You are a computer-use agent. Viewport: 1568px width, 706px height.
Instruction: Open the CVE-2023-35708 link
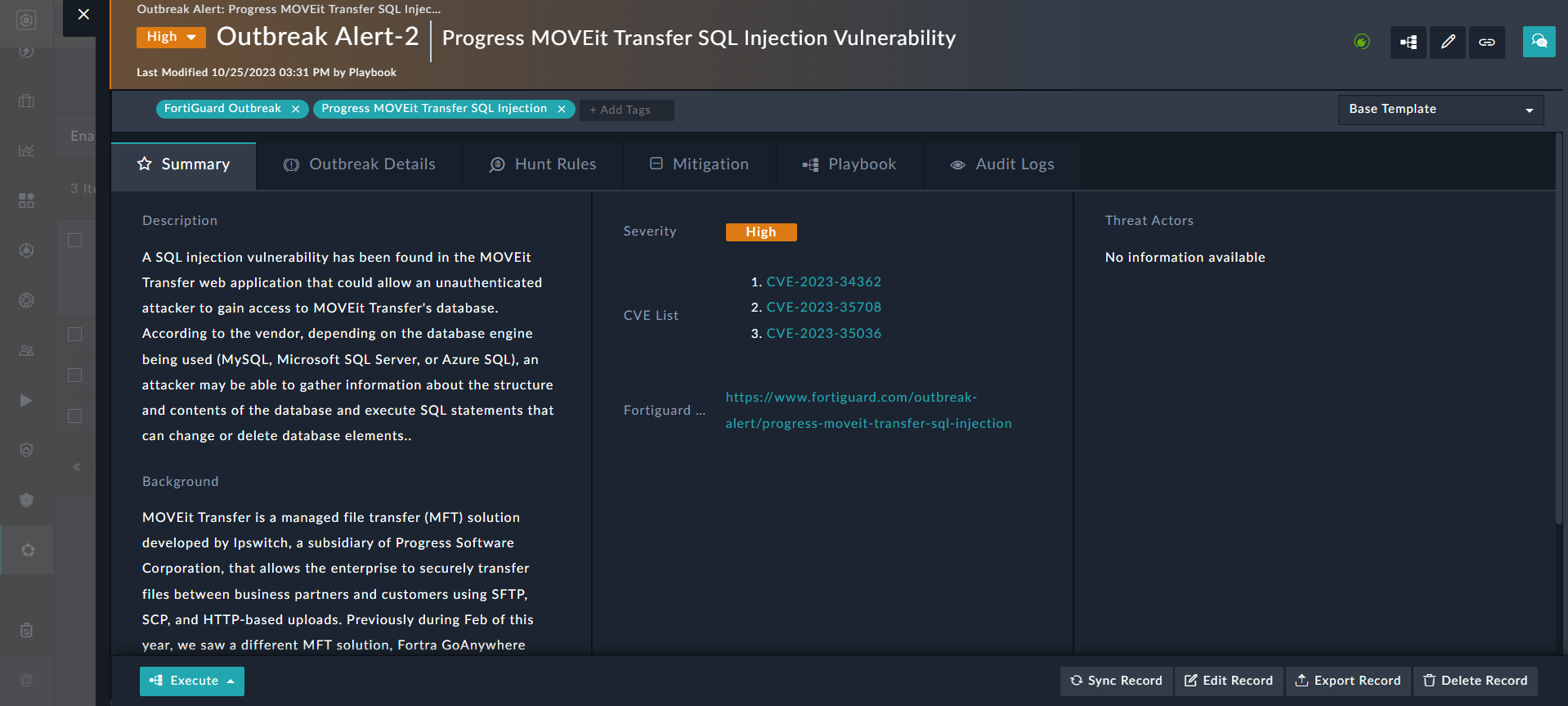[x=823, y=308]
